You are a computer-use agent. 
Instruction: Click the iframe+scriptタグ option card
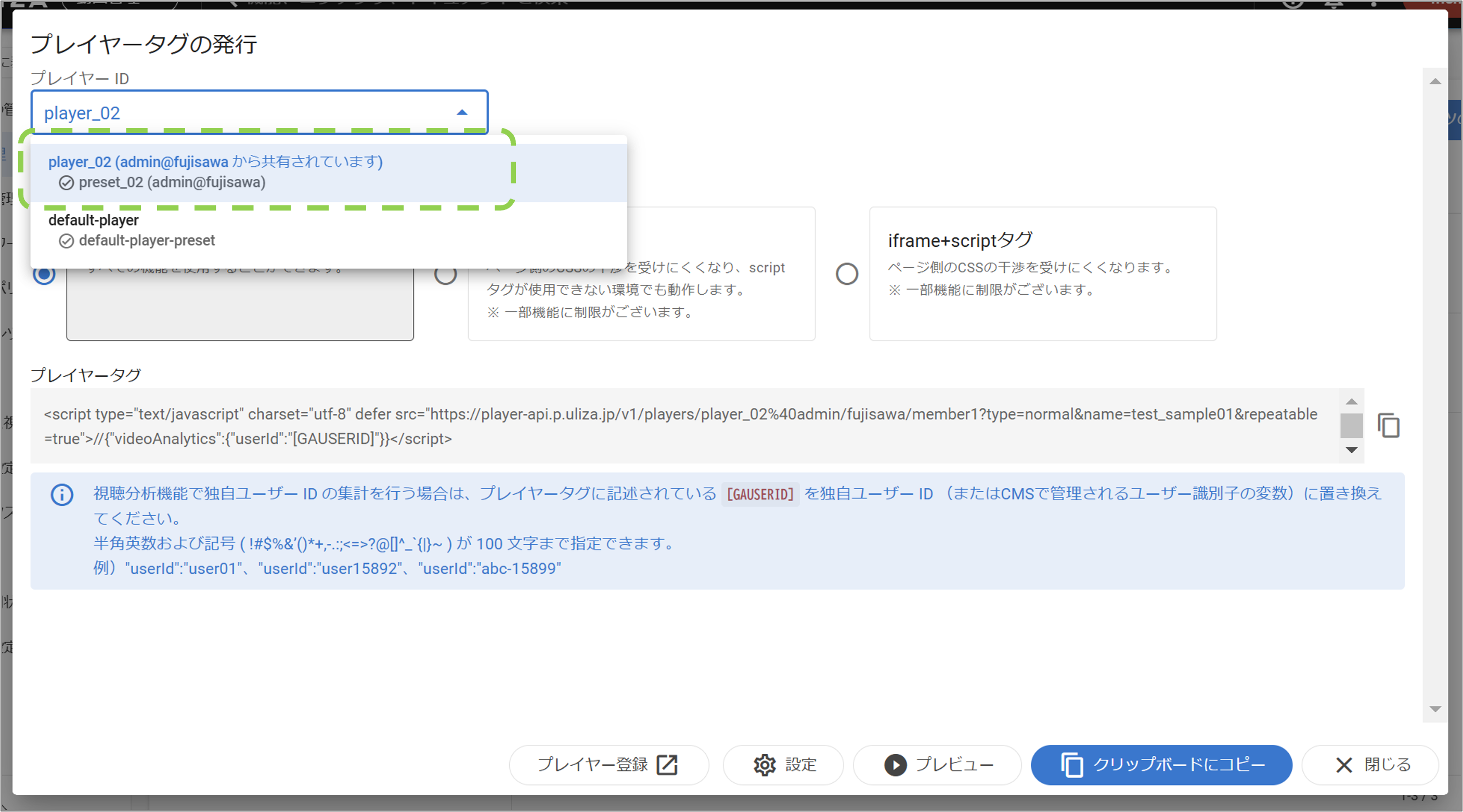point(1043,274)
